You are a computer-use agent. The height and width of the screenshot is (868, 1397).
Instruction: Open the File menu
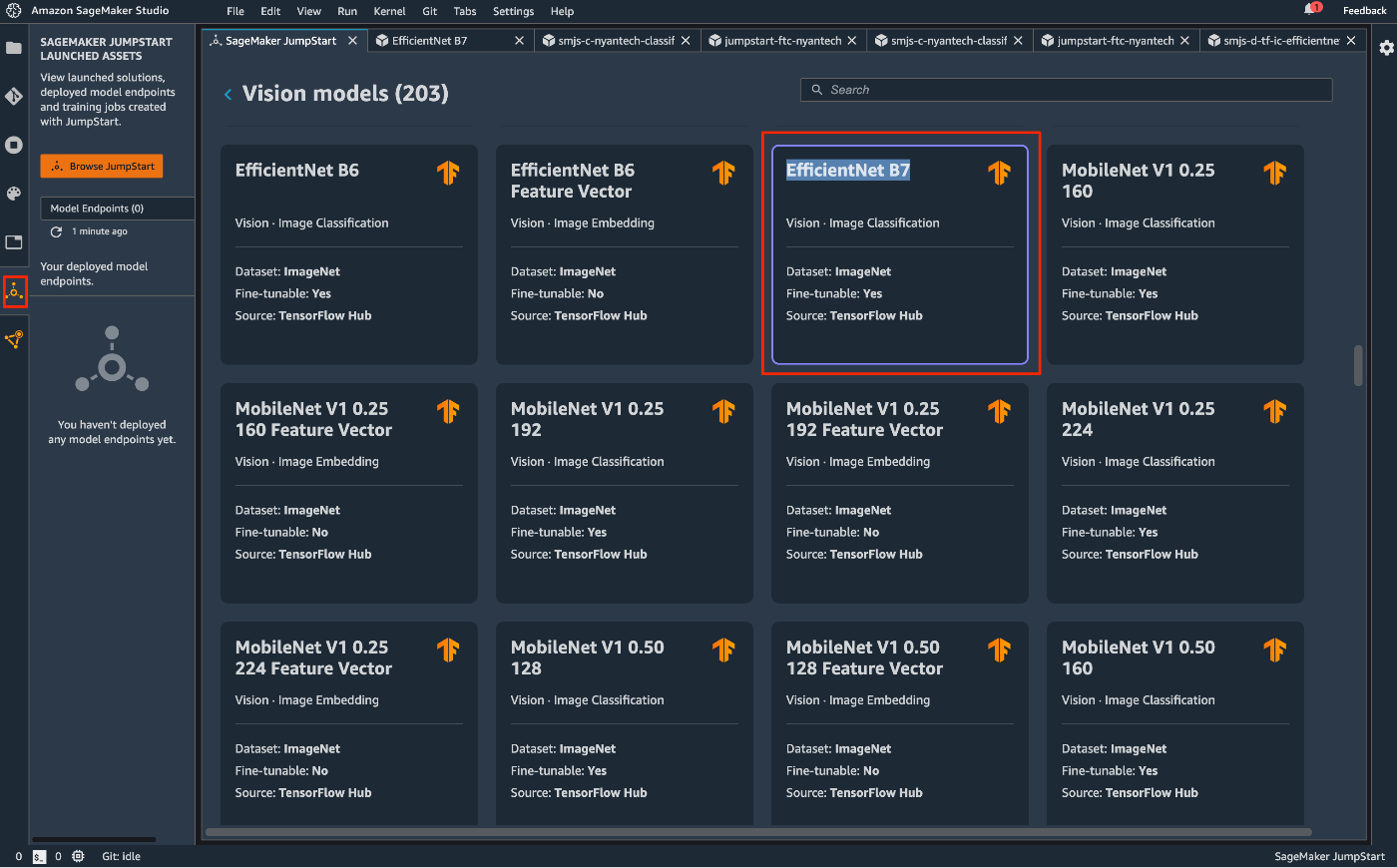pyautogui.click(x=235, y=11)
